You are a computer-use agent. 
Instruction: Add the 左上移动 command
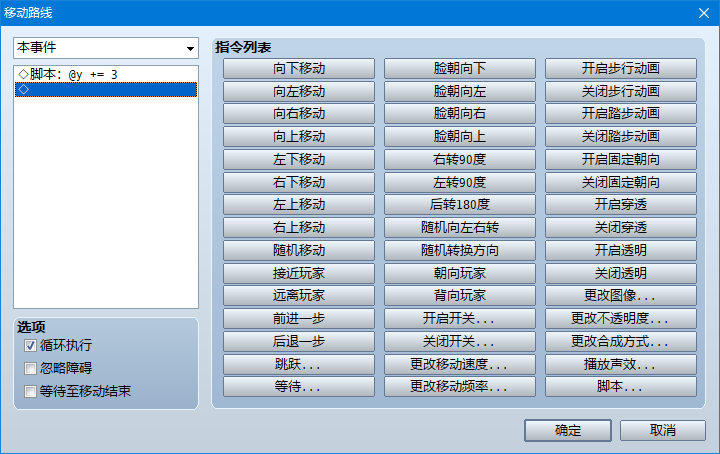(x=299, y=205)
